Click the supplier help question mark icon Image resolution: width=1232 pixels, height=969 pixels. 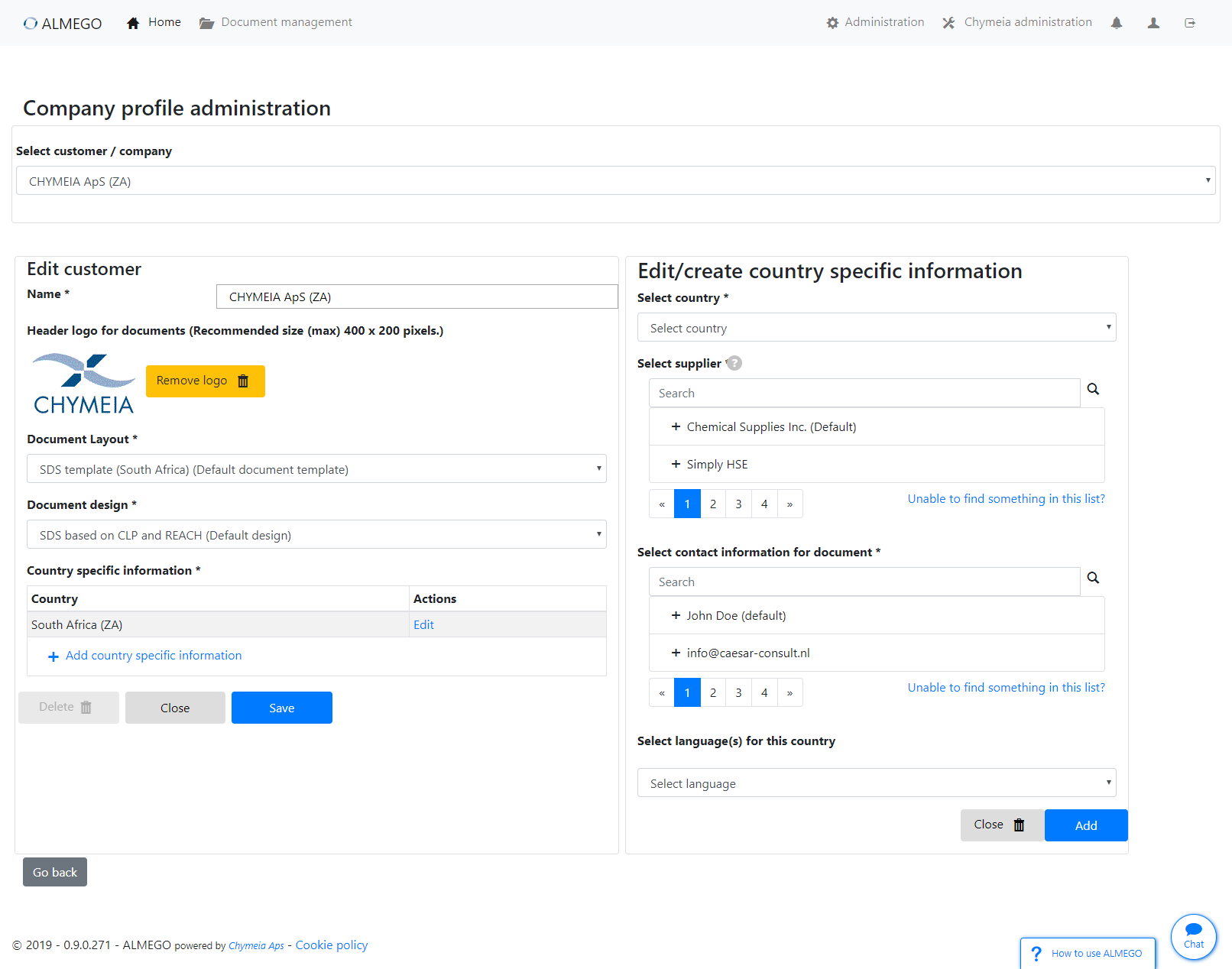(734, 363)
